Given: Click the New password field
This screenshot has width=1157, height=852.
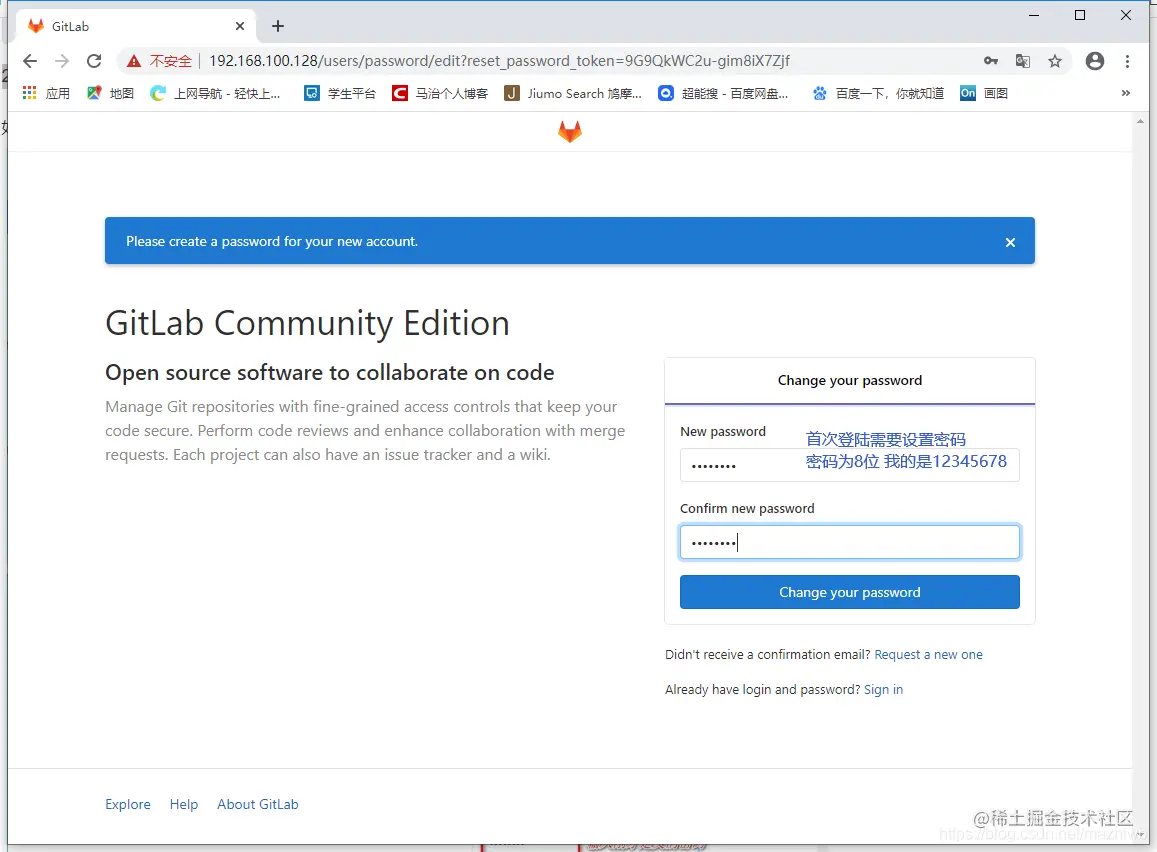Looking at the screenshot, I should pyautogui.click(x=849, y=465).
